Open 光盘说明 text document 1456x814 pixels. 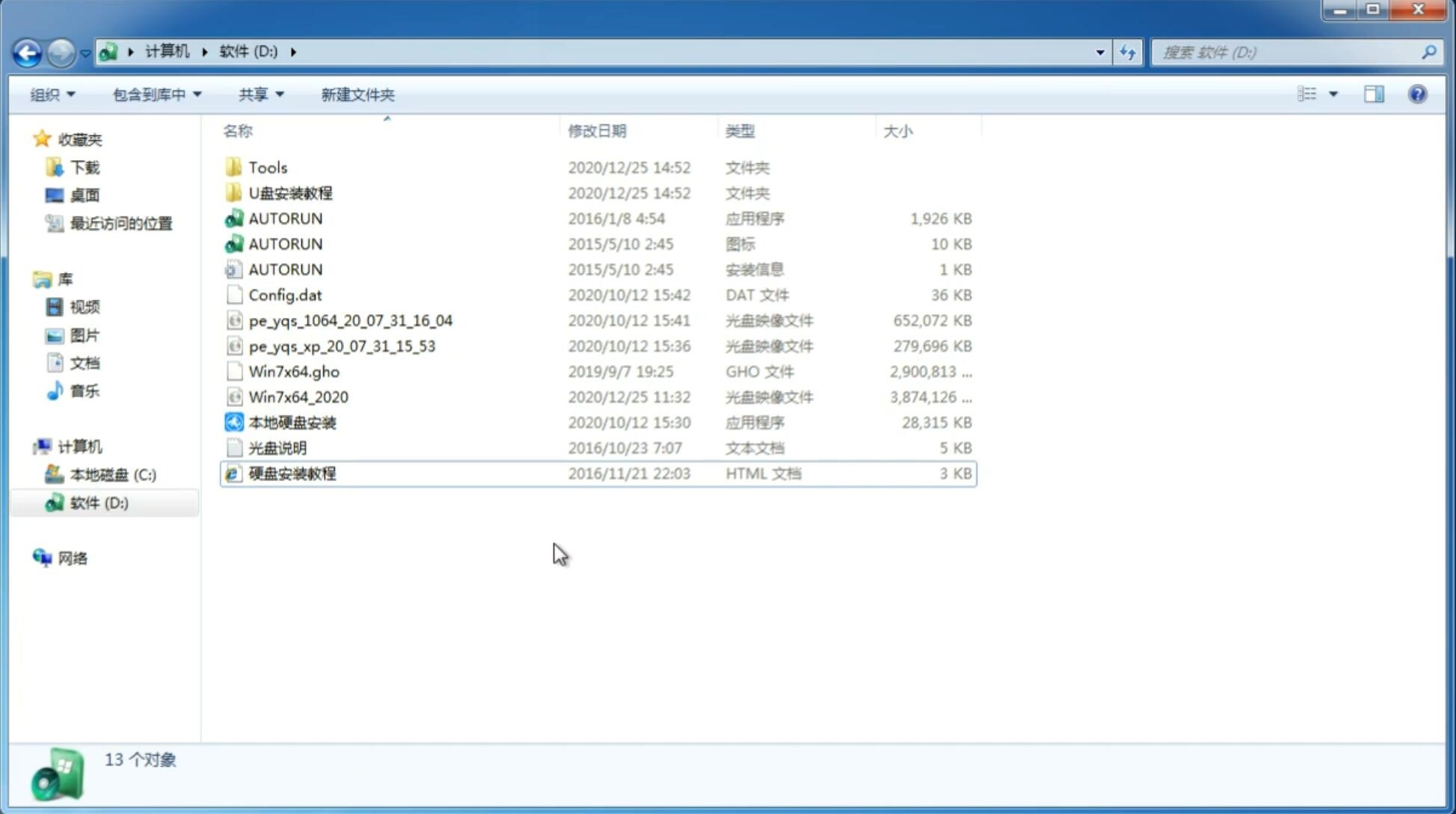click(x=277, y=448)
